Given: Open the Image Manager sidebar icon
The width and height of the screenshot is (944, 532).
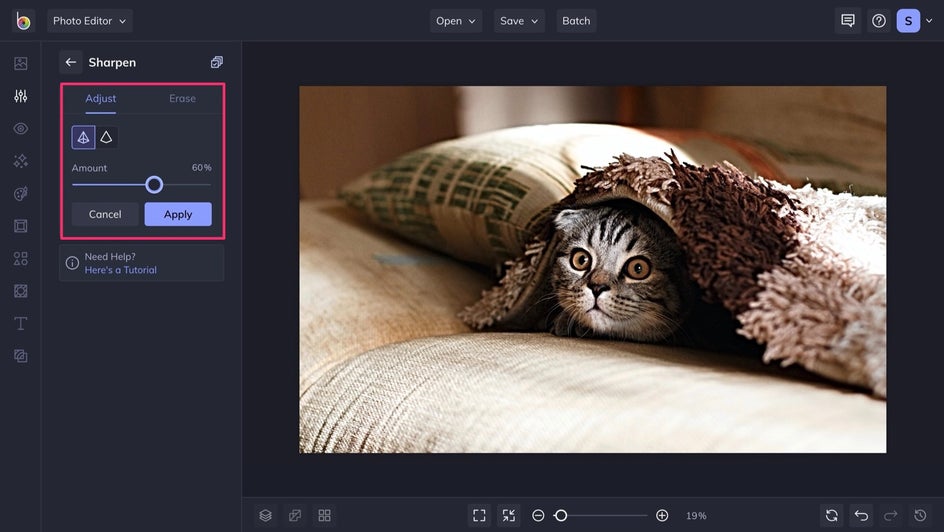Looking at the screenshot, I should pos(20,63).
